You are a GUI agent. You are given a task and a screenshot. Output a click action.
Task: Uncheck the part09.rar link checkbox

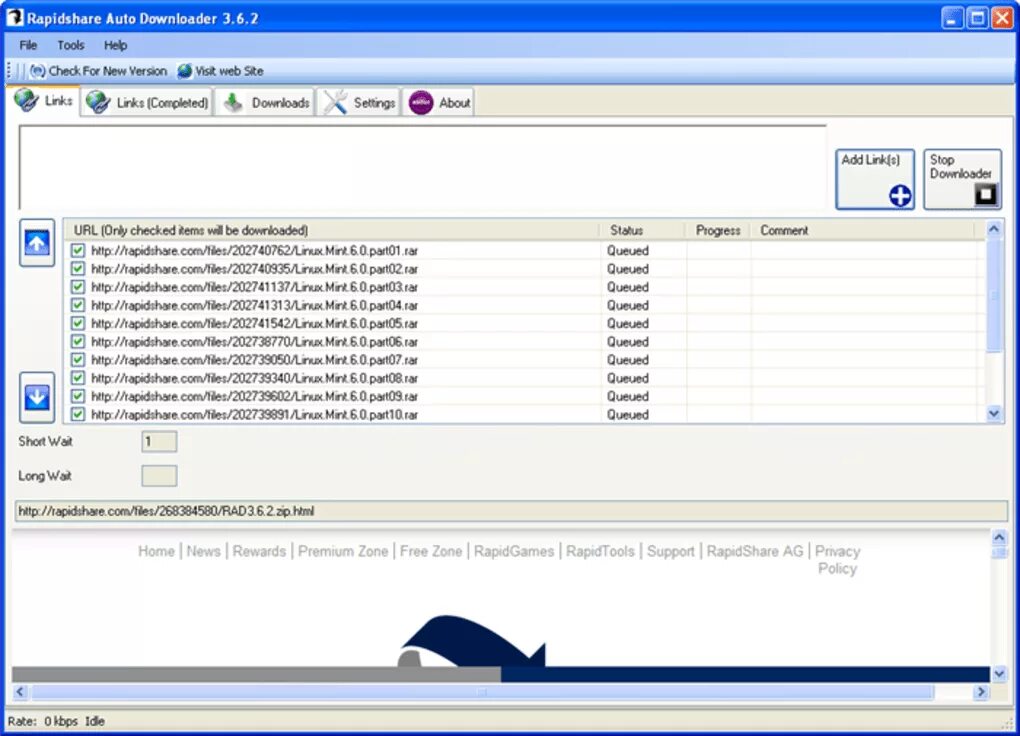(x=77, y=396)
